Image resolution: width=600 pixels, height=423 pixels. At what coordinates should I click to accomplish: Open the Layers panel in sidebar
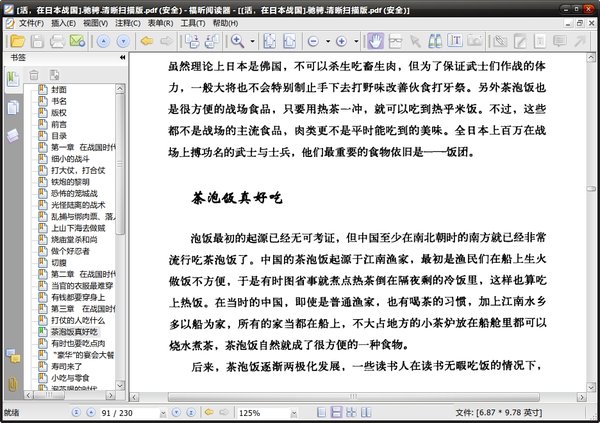click(x=13, y=134)
